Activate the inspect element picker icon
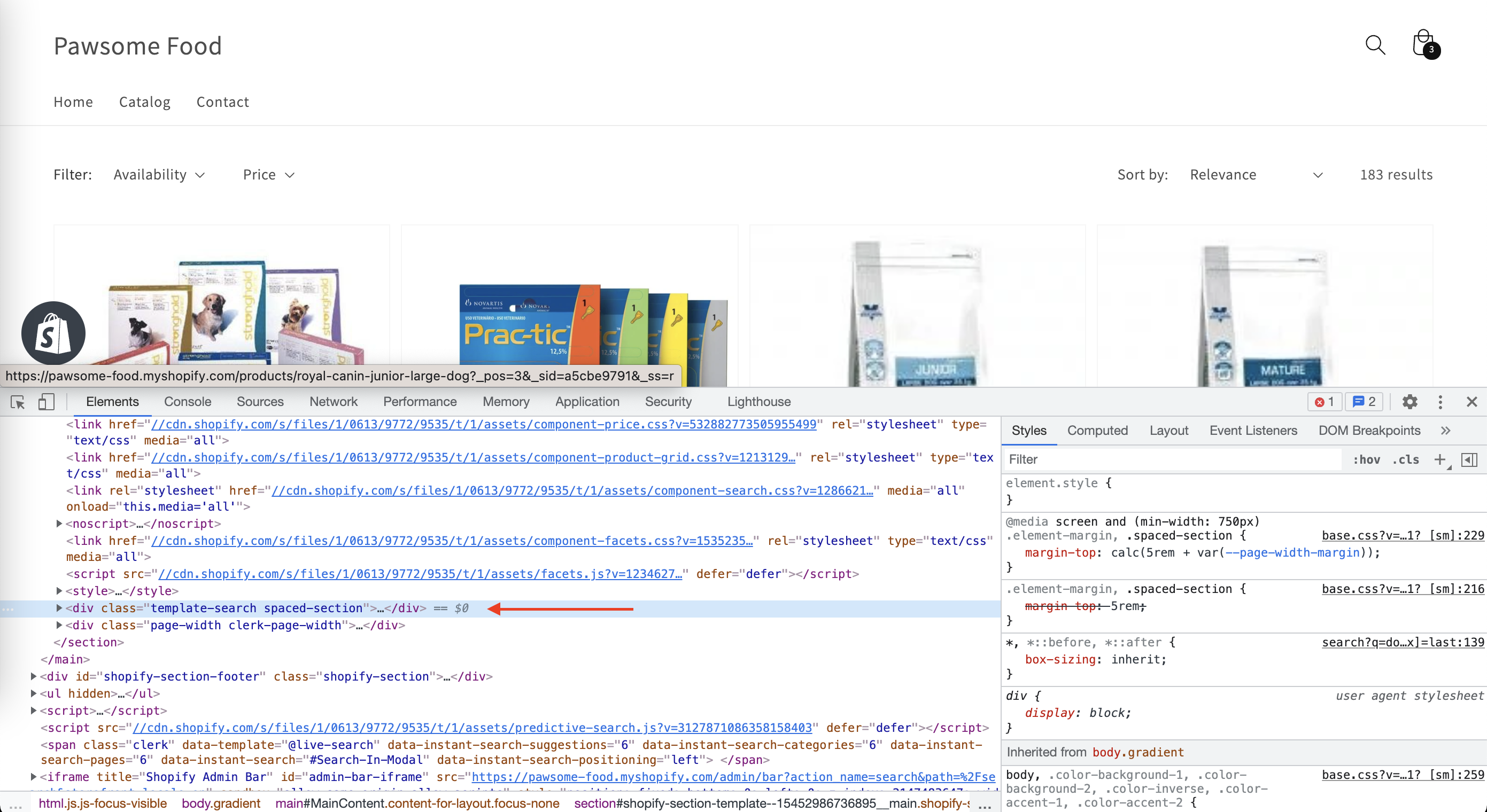 (x=18, y=402)
